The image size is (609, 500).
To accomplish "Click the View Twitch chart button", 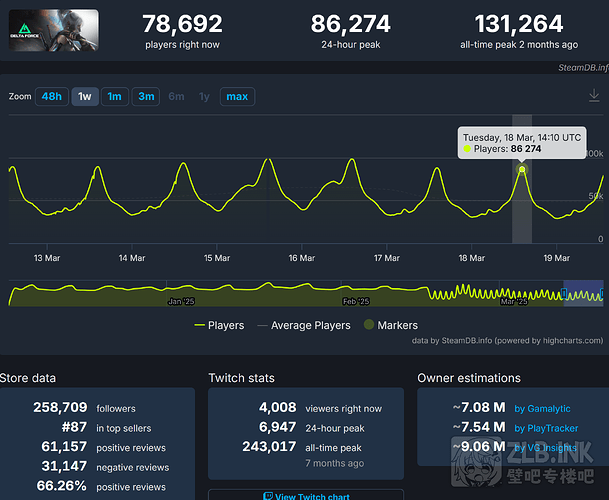I will coord(305,496).
